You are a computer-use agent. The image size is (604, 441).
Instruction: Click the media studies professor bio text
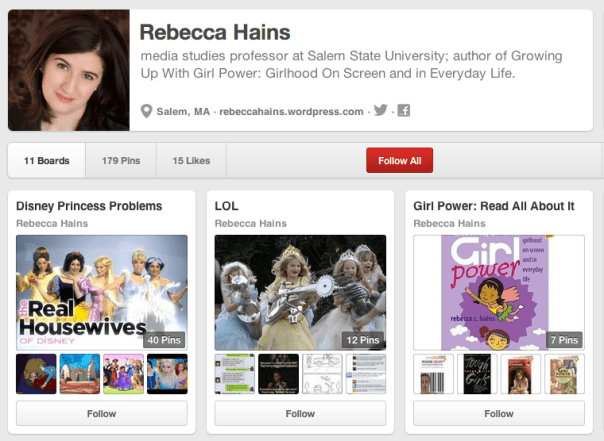pyautogui.click(x=351, y=64)
